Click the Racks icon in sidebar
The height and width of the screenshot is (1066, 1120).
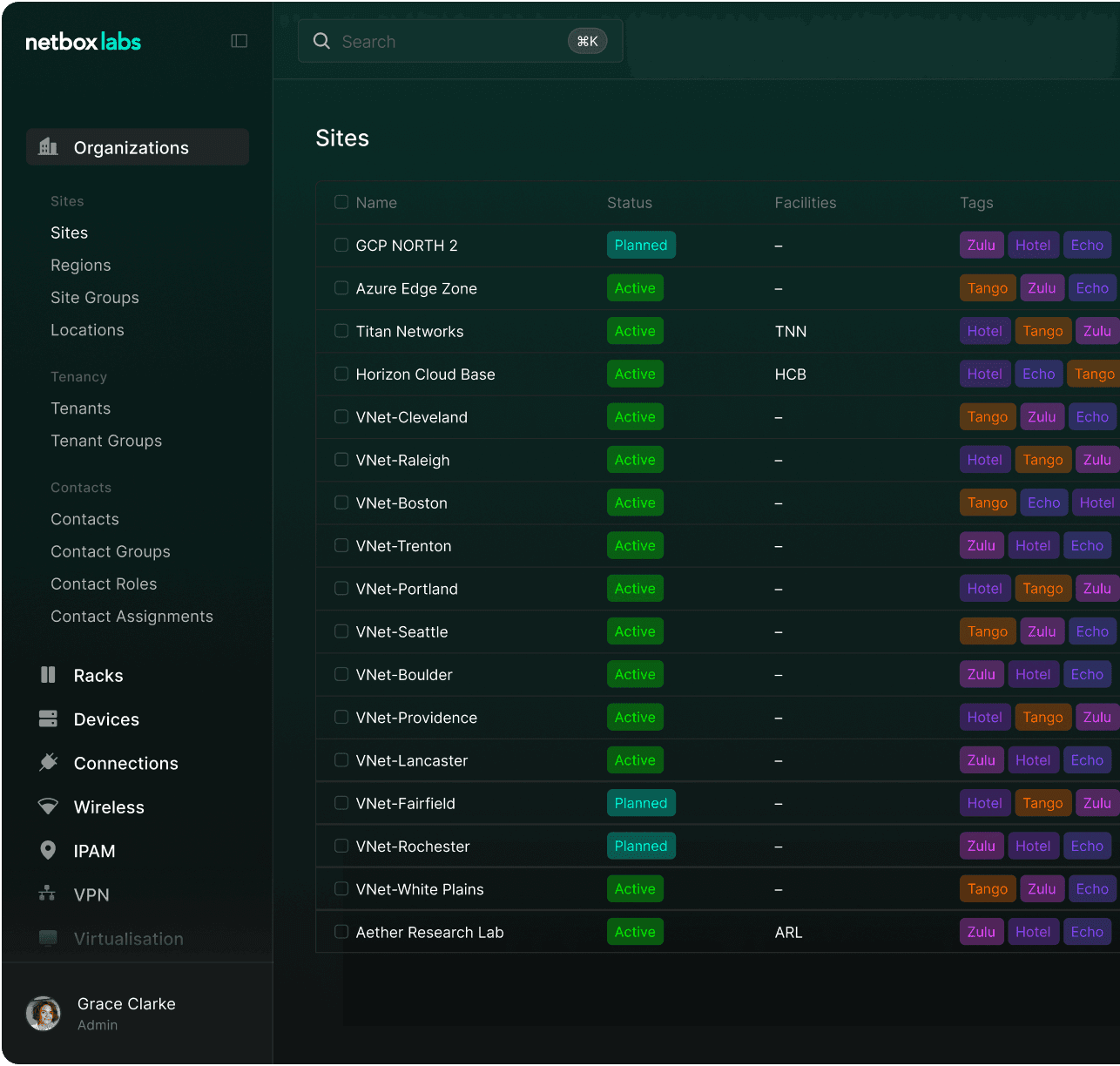point(48,675)
